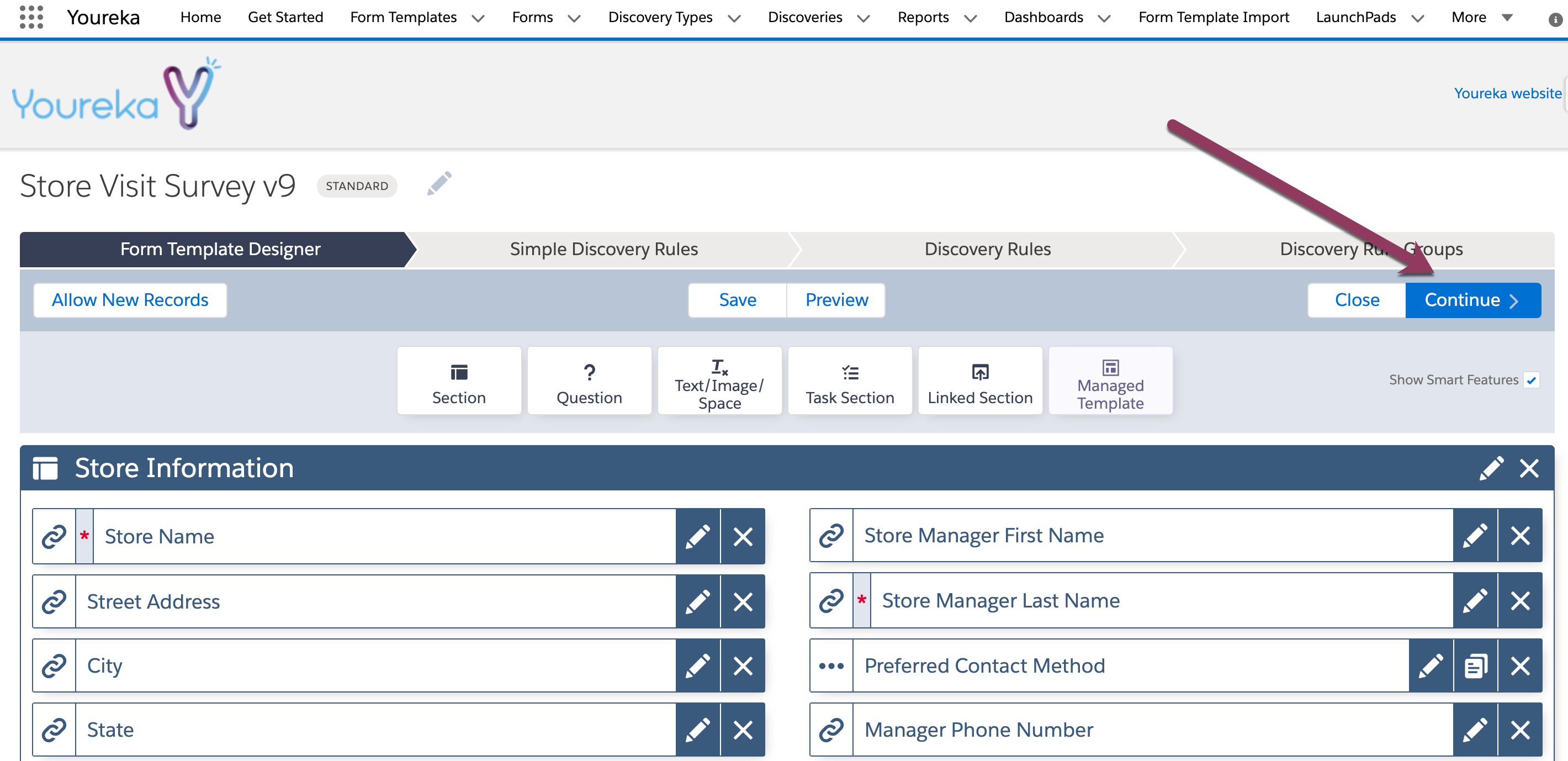Remove Store Manager Last Name question

(1520, 600)
